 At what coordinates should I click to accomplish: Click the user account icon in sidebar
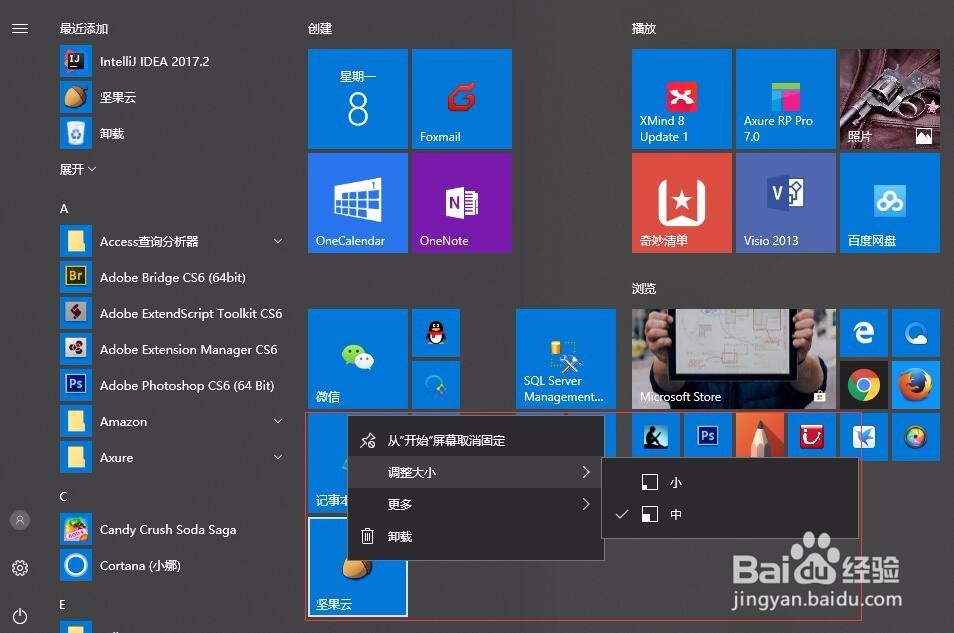pos(20,520)
